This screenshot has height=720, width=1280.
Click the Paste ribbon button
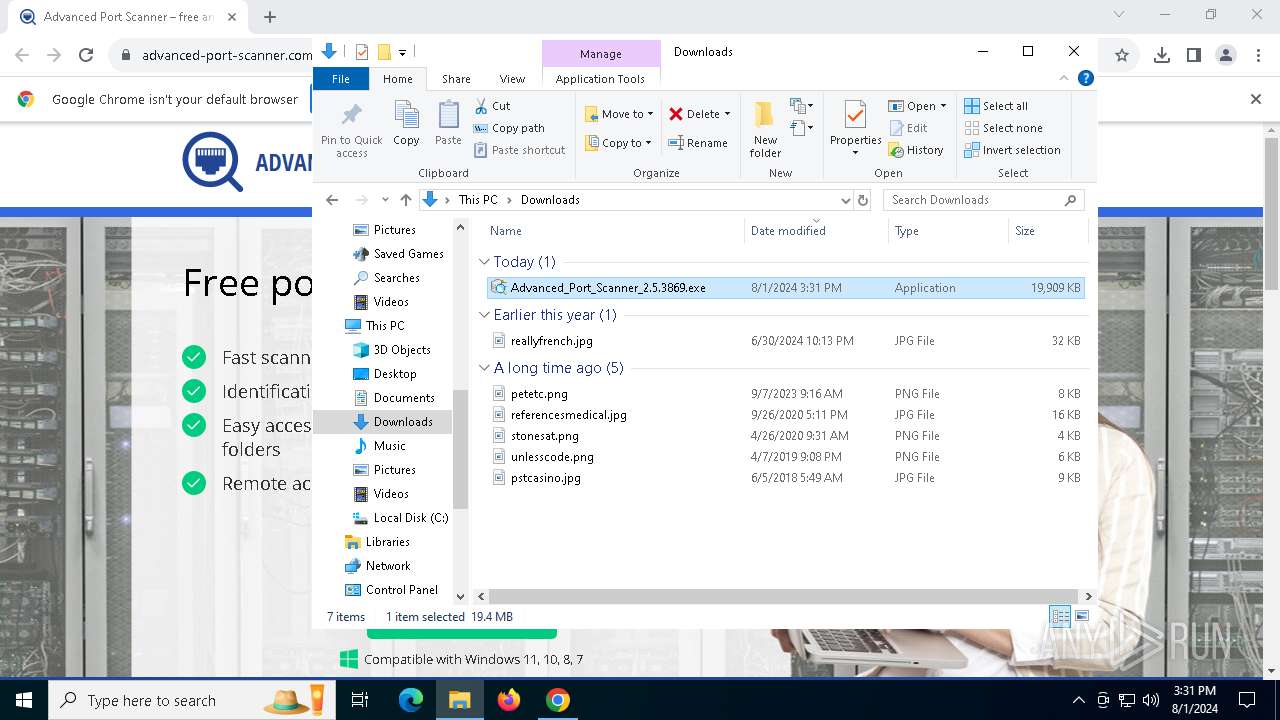448,124
